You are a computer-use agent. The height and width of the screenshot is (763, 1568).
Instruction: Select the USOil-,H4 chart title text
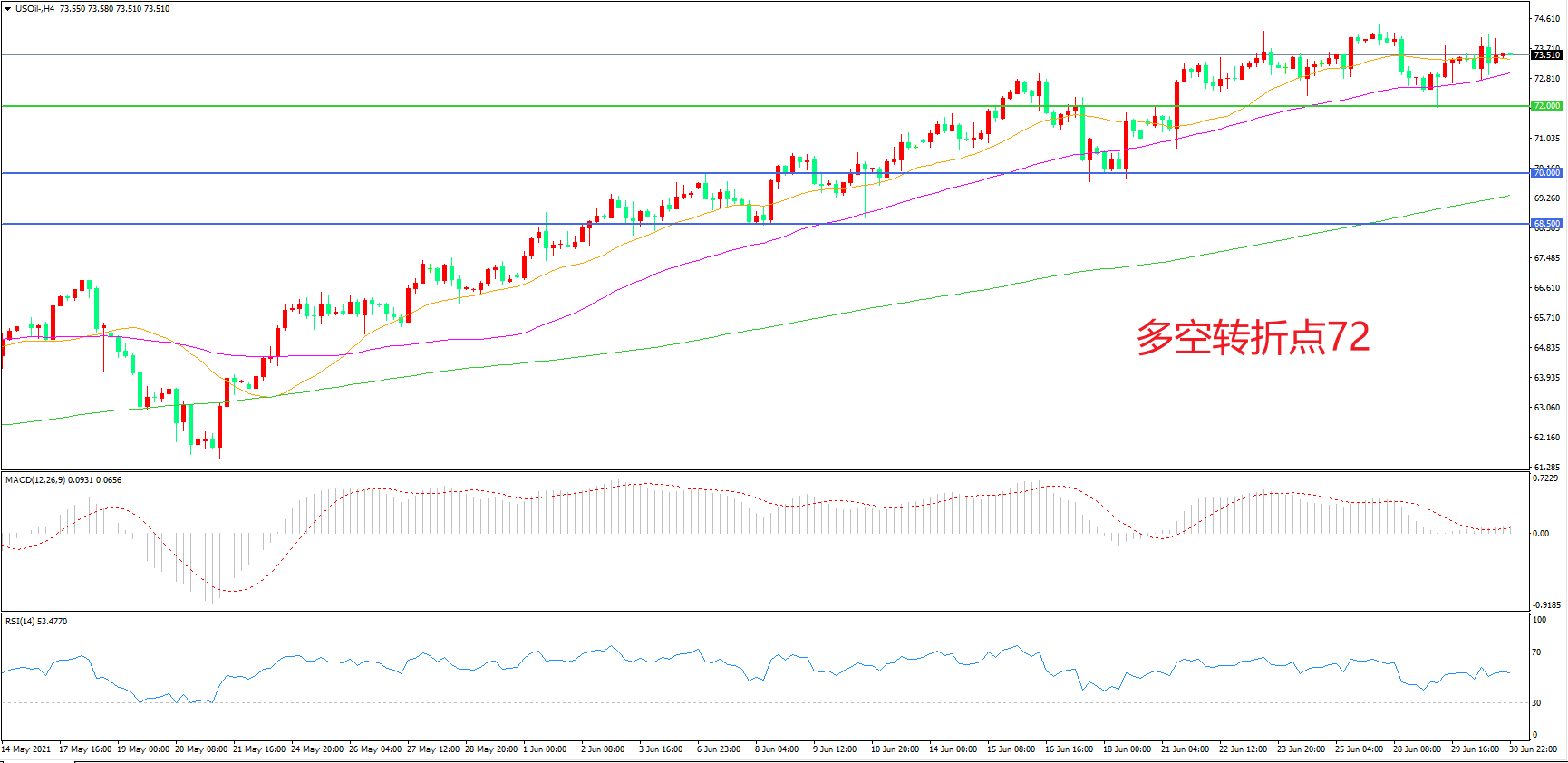coord(35,9)
